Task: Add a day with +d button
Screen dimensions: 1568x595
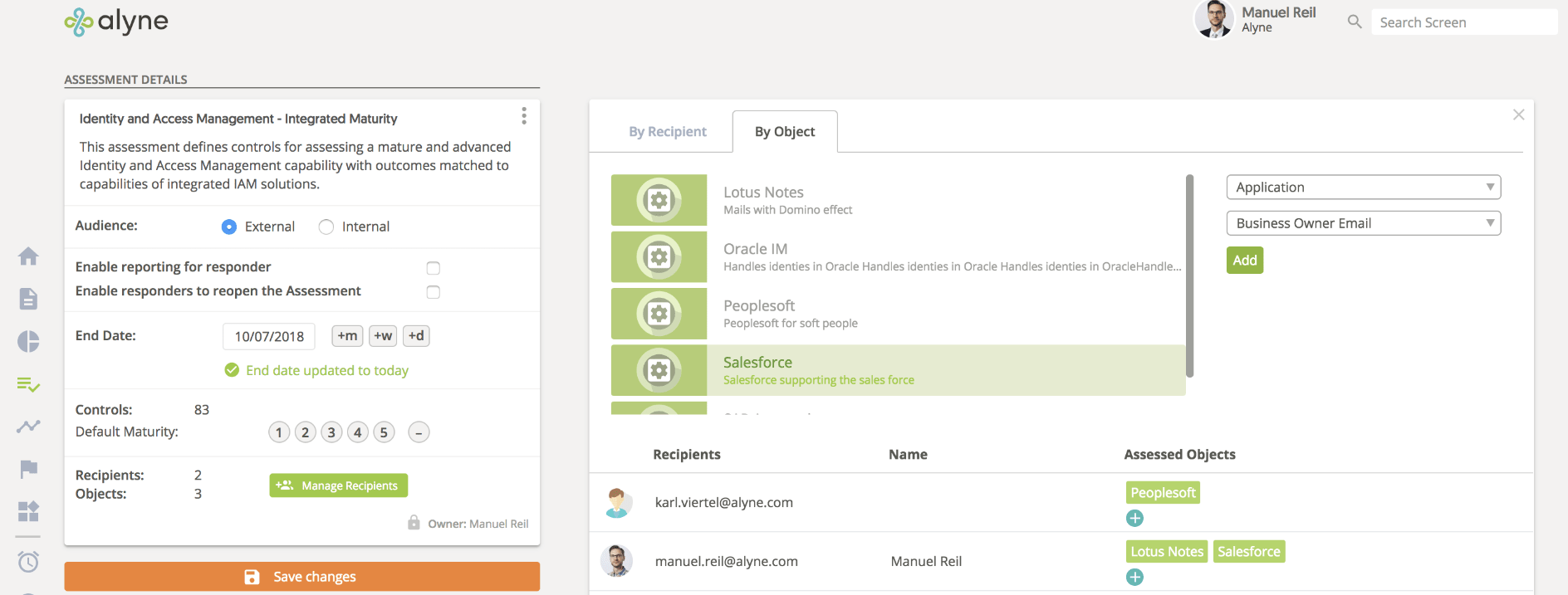Action: 416,336
